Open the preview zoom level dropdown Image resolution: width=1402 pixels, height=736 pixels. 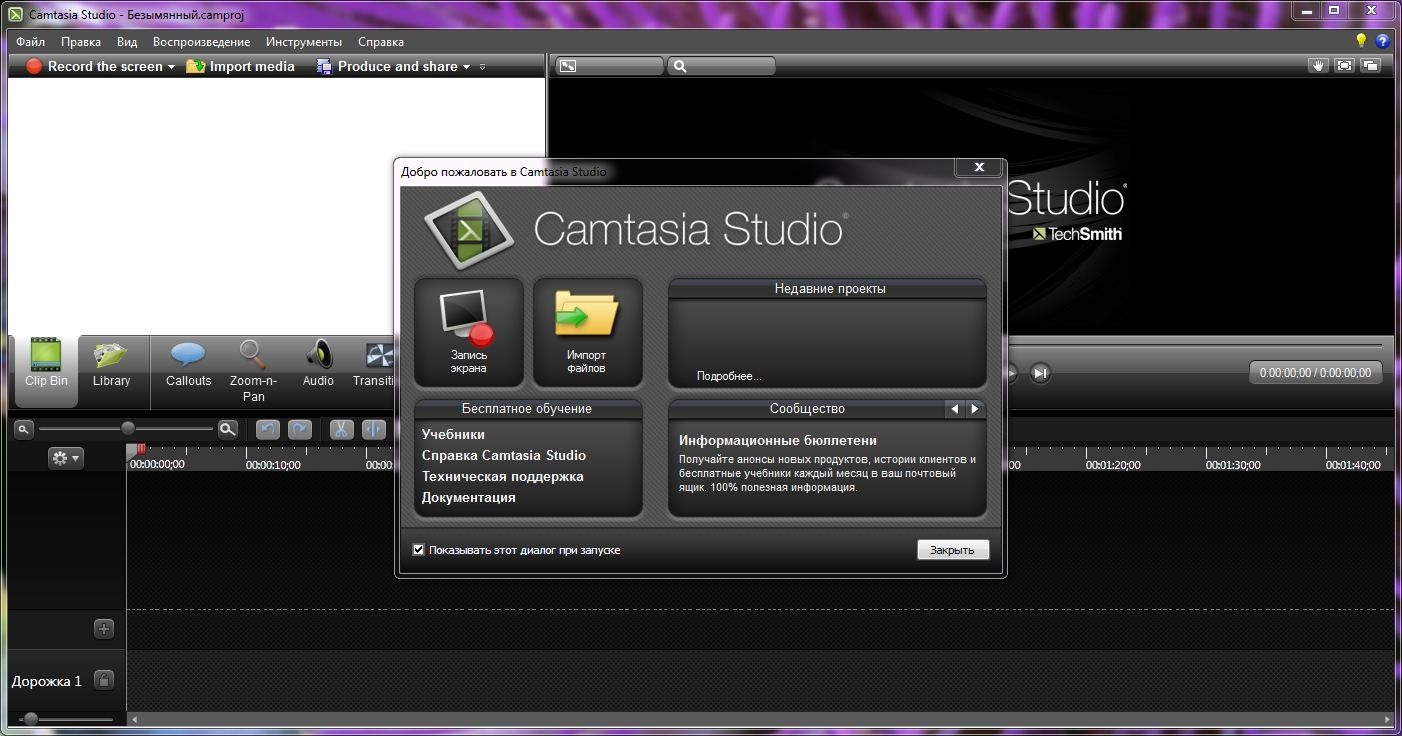click(721, 66)
